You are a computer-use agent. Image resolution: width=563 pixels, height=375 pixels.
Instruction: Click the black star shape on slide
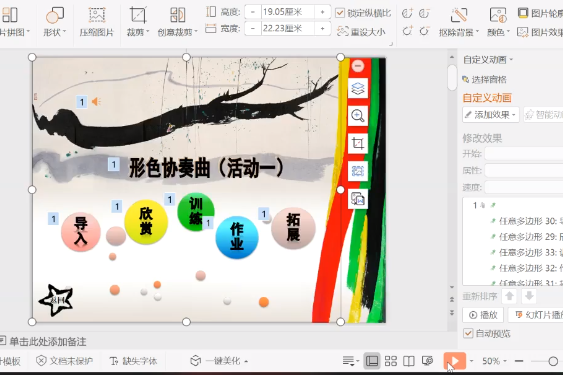(56, 300)
